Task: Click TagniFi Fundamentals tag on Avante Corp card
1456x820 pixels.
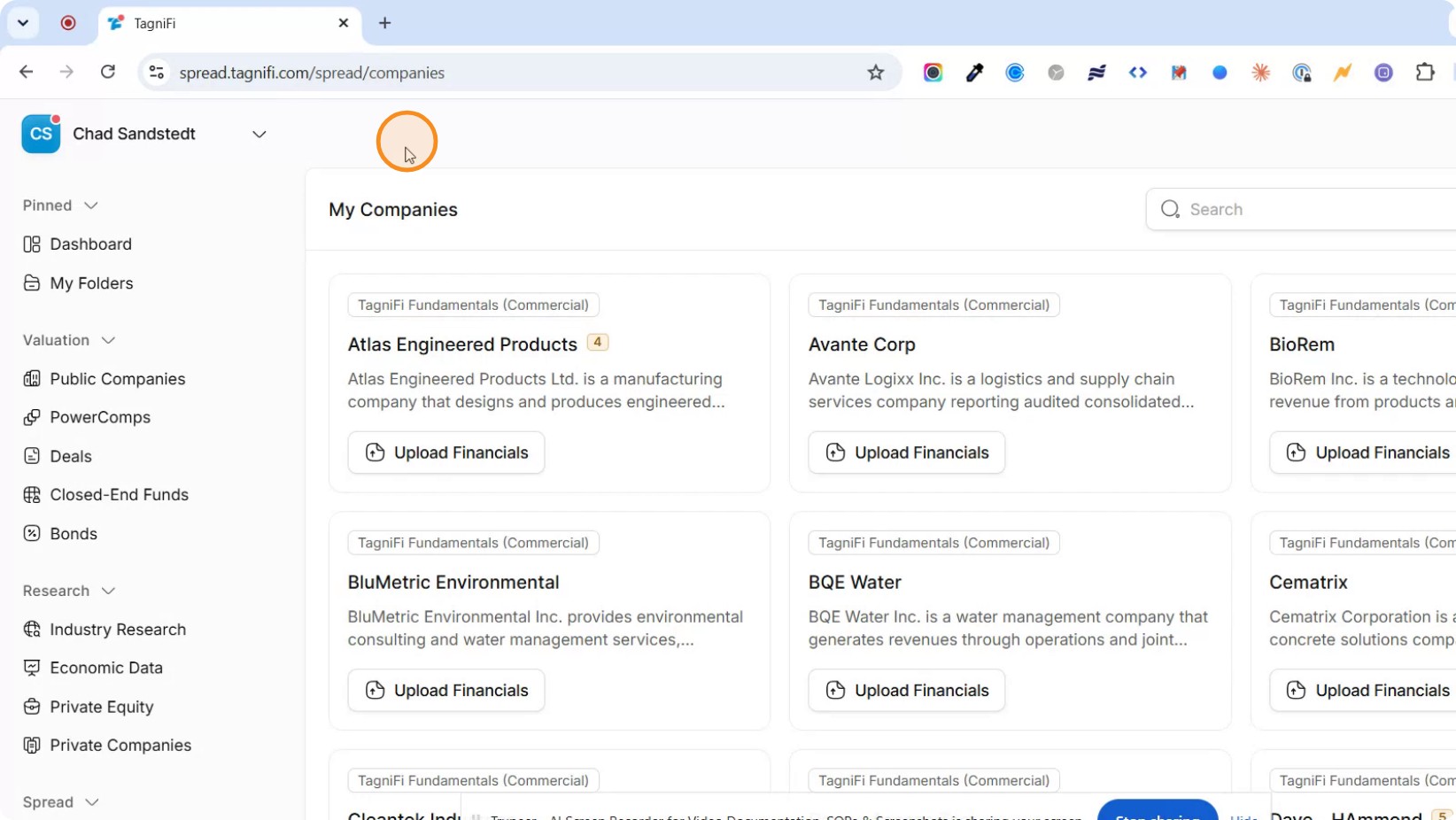Action: point(933,305)
